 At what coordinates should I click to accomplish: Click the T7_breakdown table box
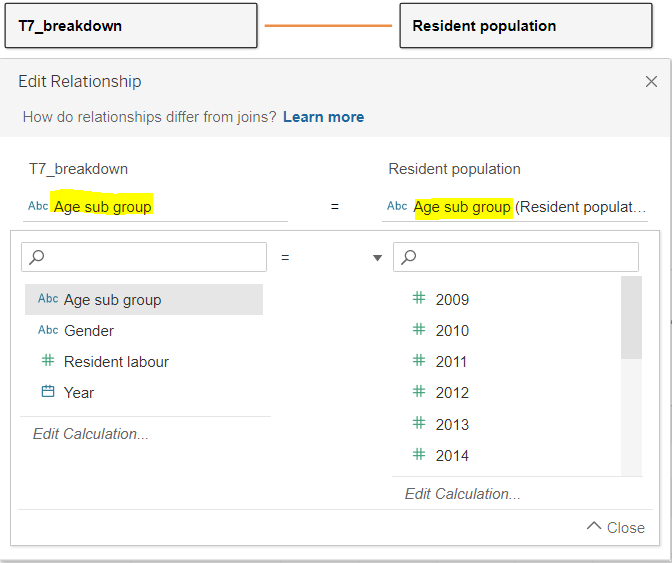[x=131, y=26]
